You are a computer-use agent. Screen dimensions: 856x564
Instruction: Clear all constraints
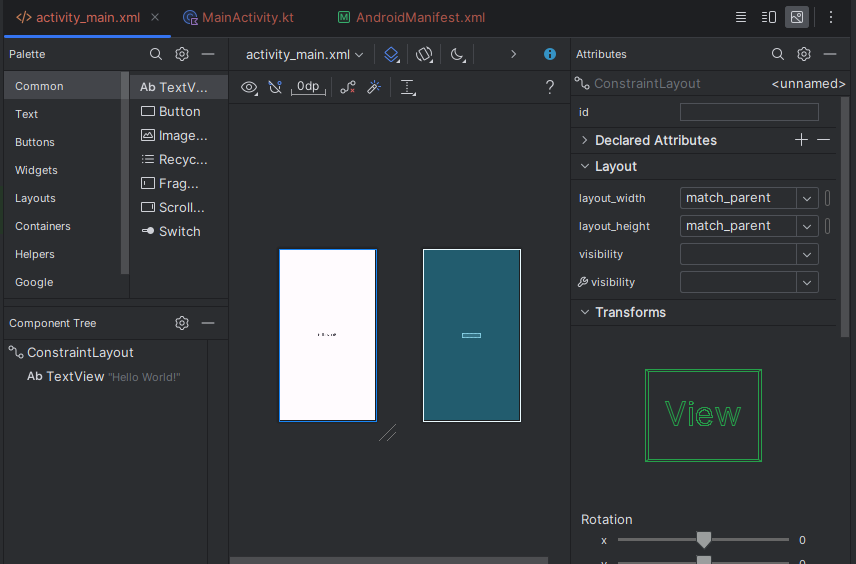click(x=348, y=87)
